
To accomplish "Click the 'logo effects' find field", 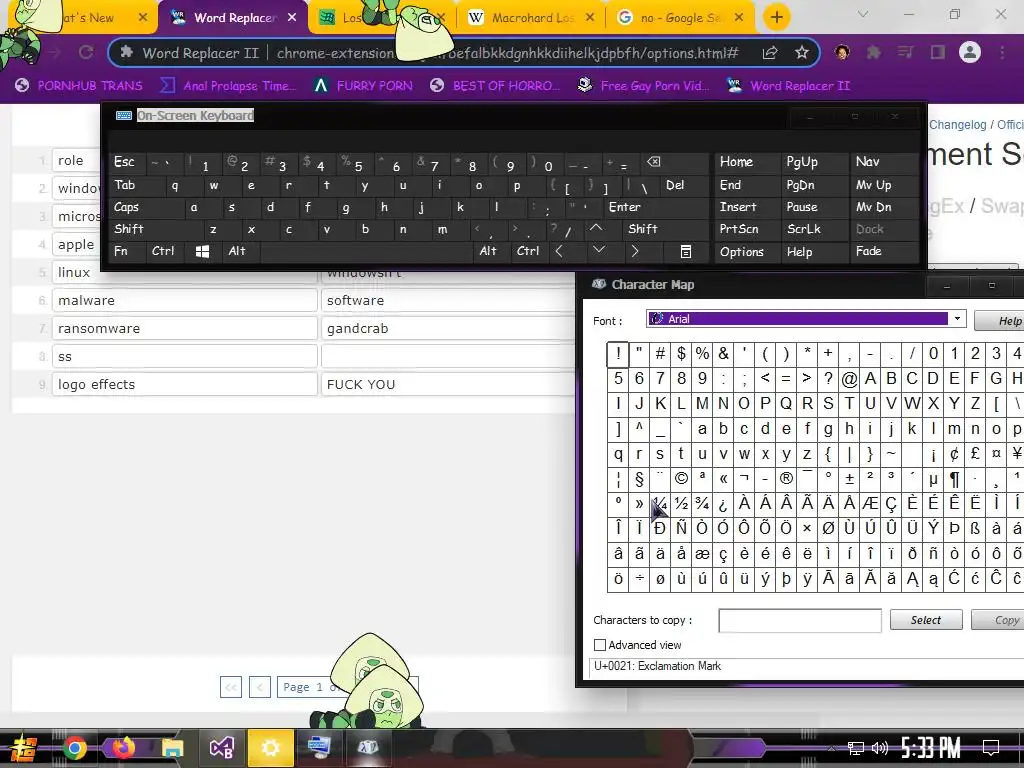I will coord(185,385).
